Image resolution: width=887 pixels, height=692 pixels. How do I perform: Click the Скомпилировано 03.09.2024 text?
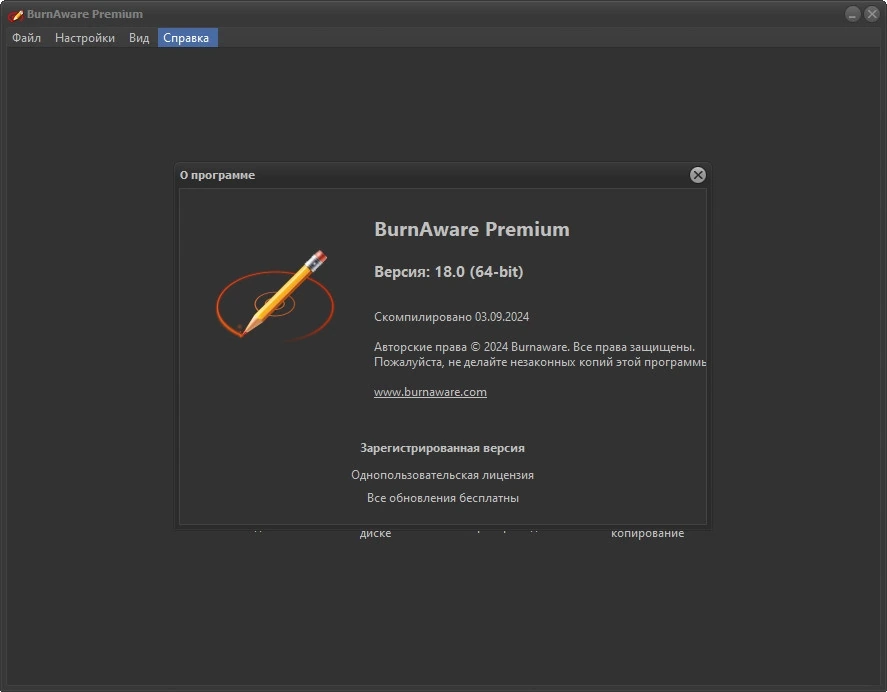[x=451, y=317]
